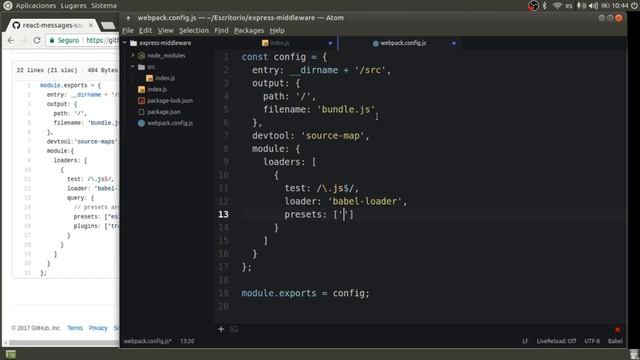The width and height of the screenshot is (640, 360).
Task: Click the 13:20 cursor position indicator
Action: (187, 341)
